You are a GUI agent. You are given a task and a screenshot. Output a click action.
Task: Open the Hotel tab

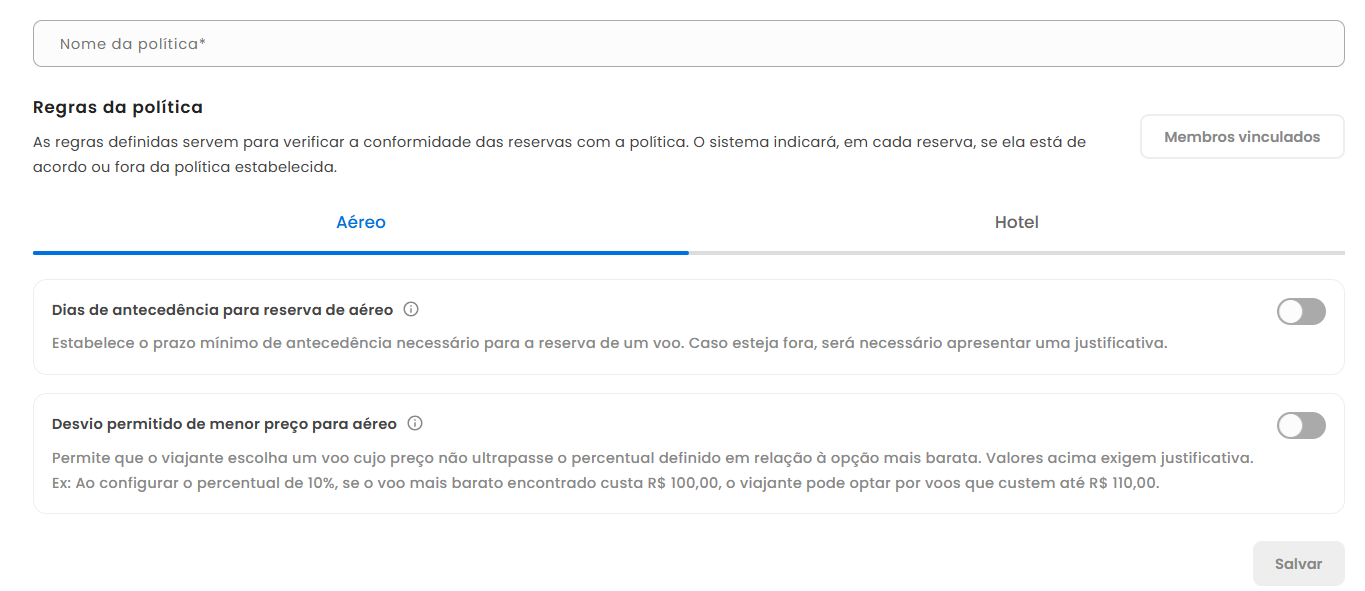coord(1016,222)
